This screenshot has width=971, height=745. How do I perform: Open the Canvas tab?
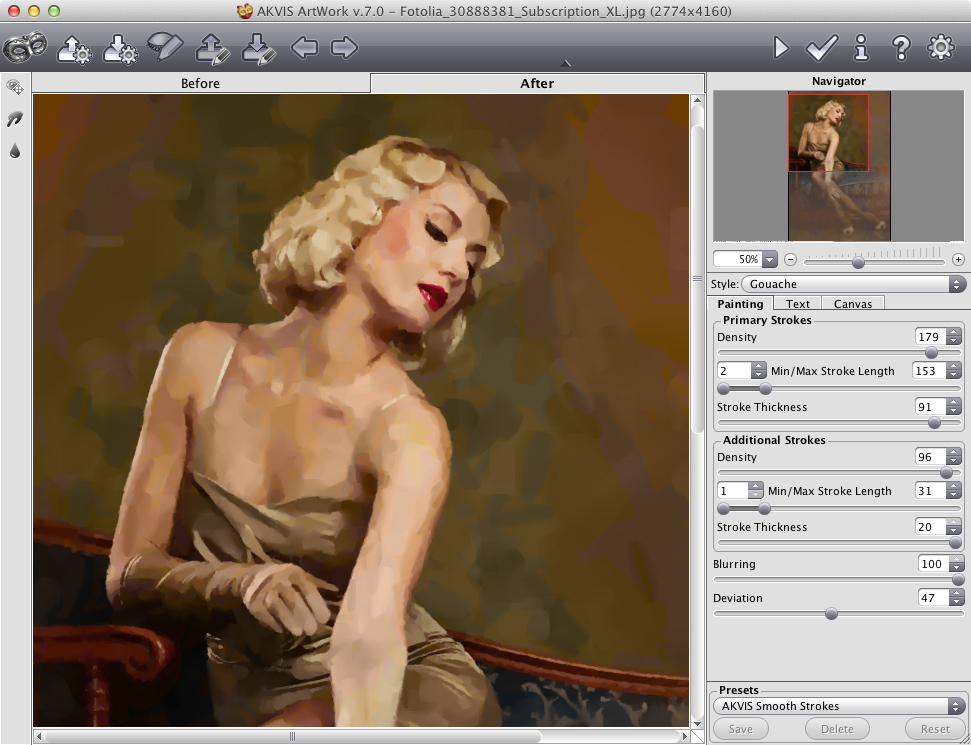852,304
